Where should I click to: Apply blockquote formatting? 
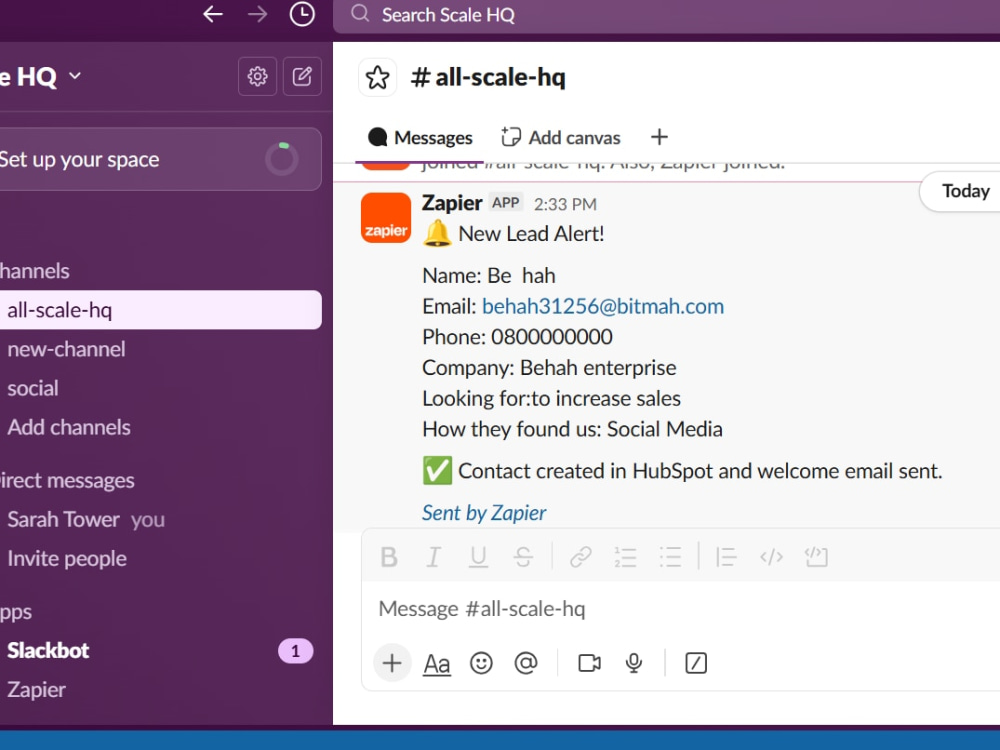pos(726,557)
